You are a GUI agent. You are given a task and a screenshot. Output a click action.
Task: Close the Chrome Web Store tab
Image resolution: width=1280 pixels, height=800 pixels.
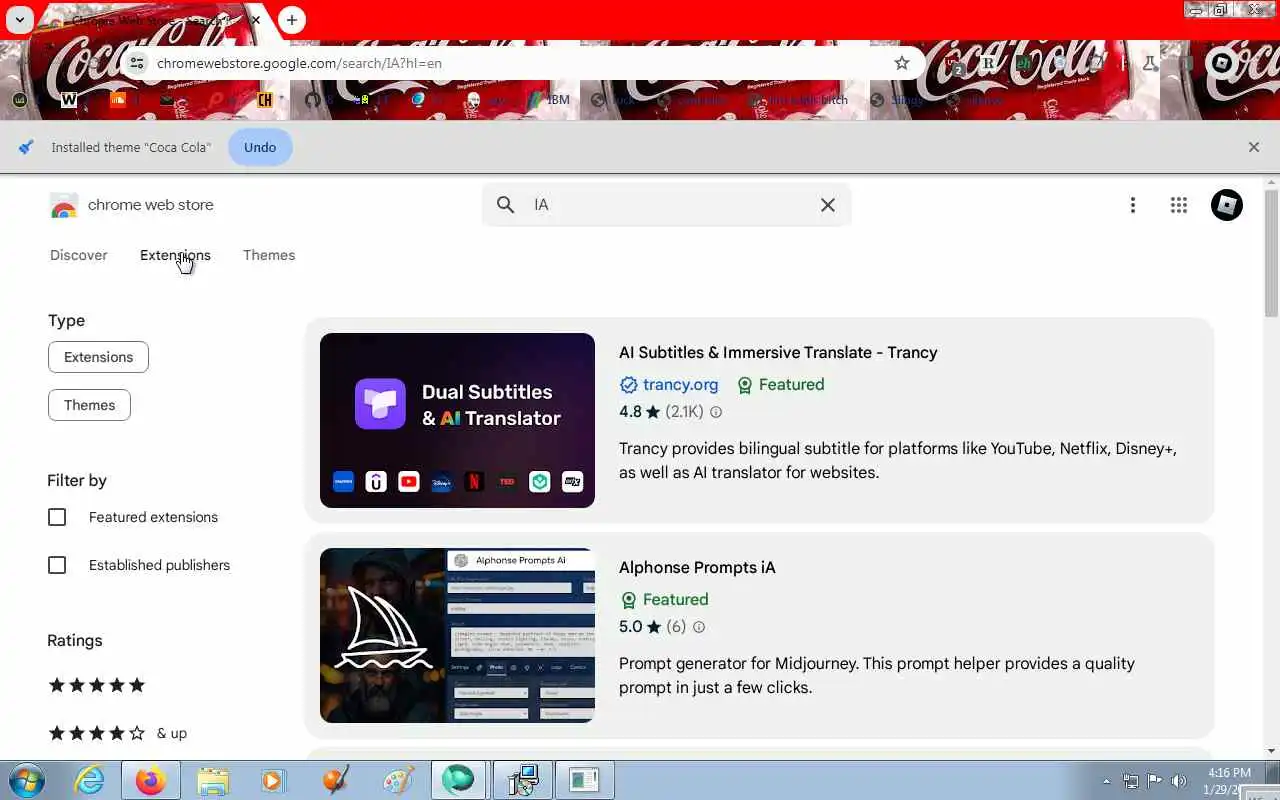point(256,20)
